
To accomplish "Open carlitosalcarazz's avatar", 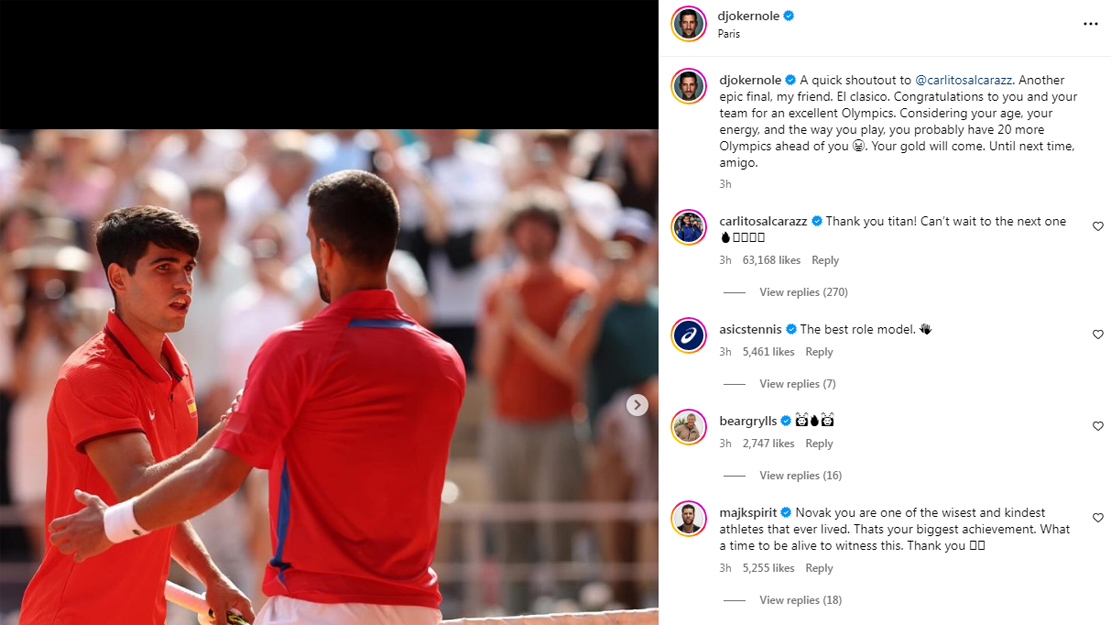I will click(x=689, y=227).
